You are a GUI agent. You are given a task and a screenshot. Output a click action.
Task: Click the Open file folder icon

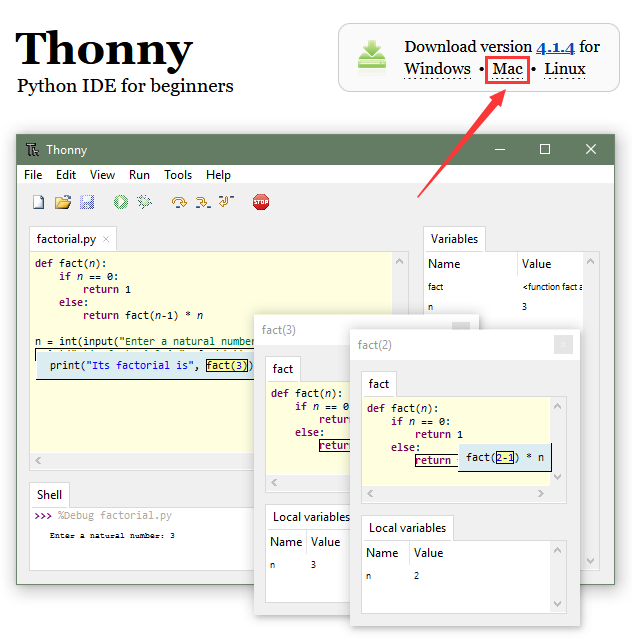point(63,202)
